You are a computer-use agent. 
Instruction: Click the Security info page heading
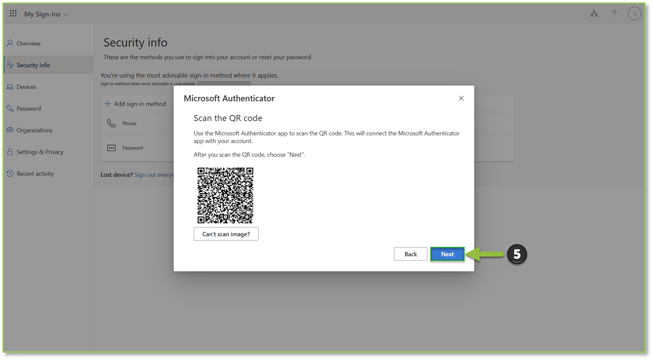pos(135,42)
